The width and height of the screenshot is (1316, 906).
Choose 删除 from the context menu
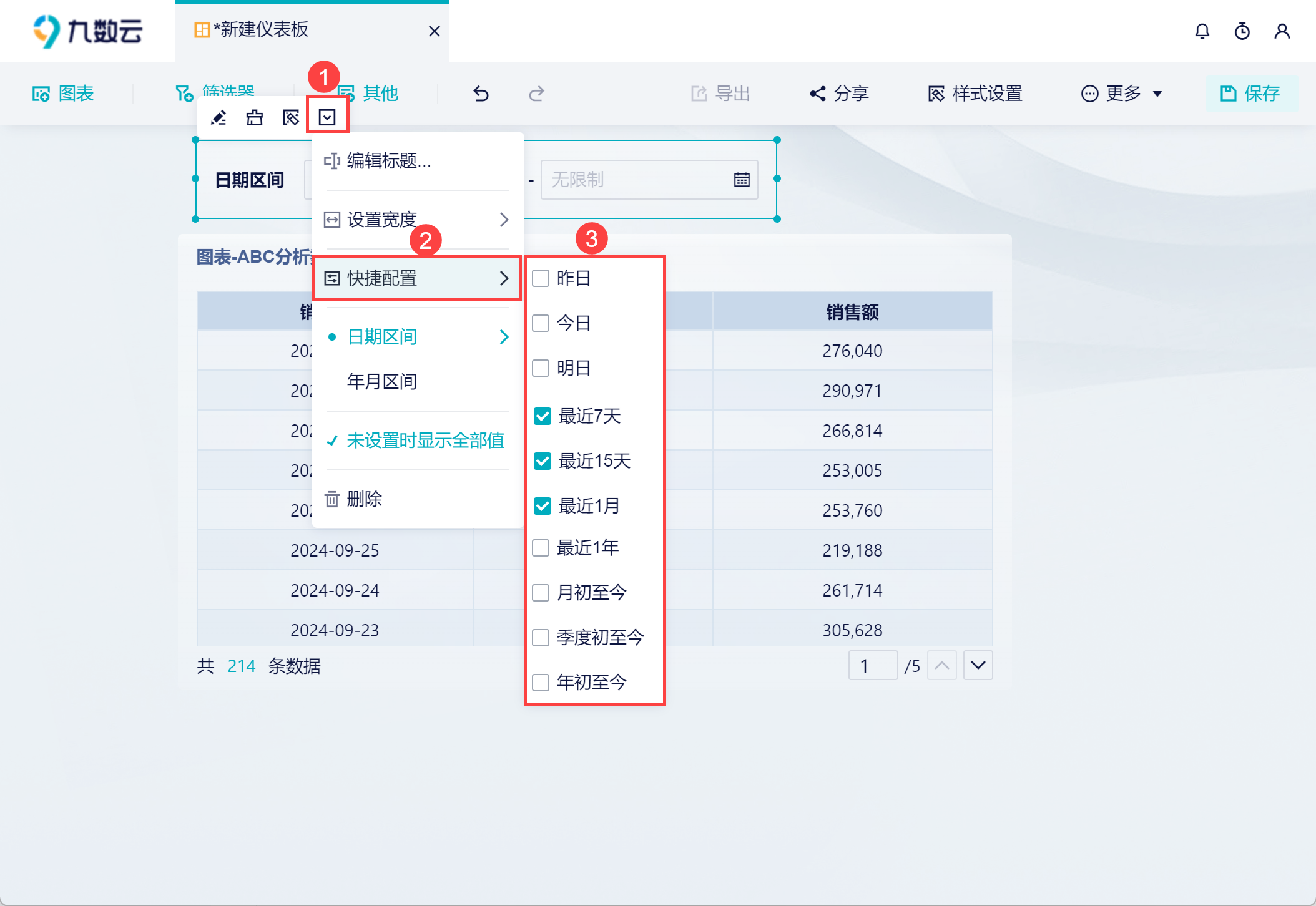(x=364, y=499)
